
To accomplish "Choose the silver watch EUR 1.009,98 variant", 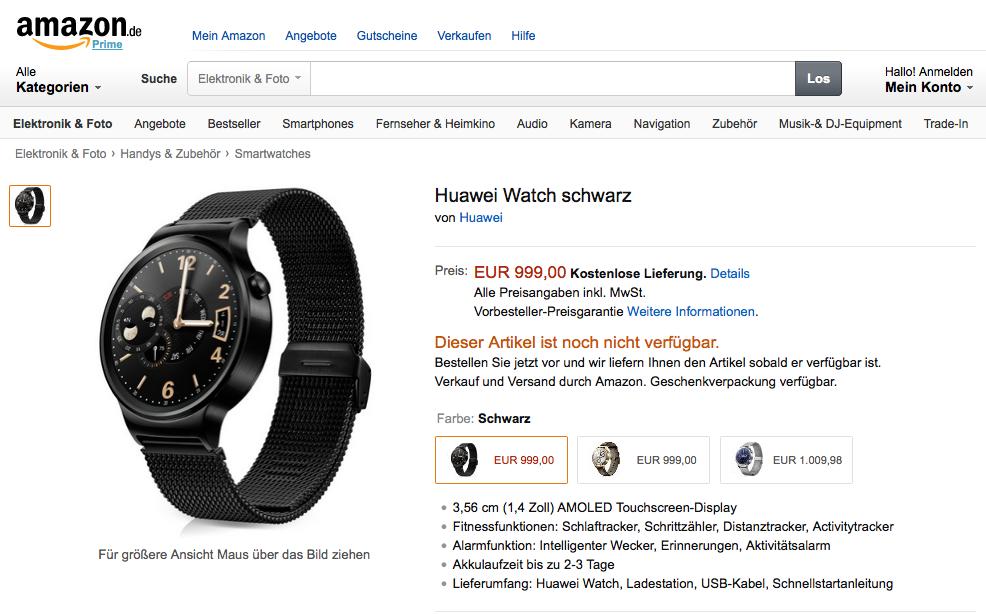I will click(x=786, y=460).
